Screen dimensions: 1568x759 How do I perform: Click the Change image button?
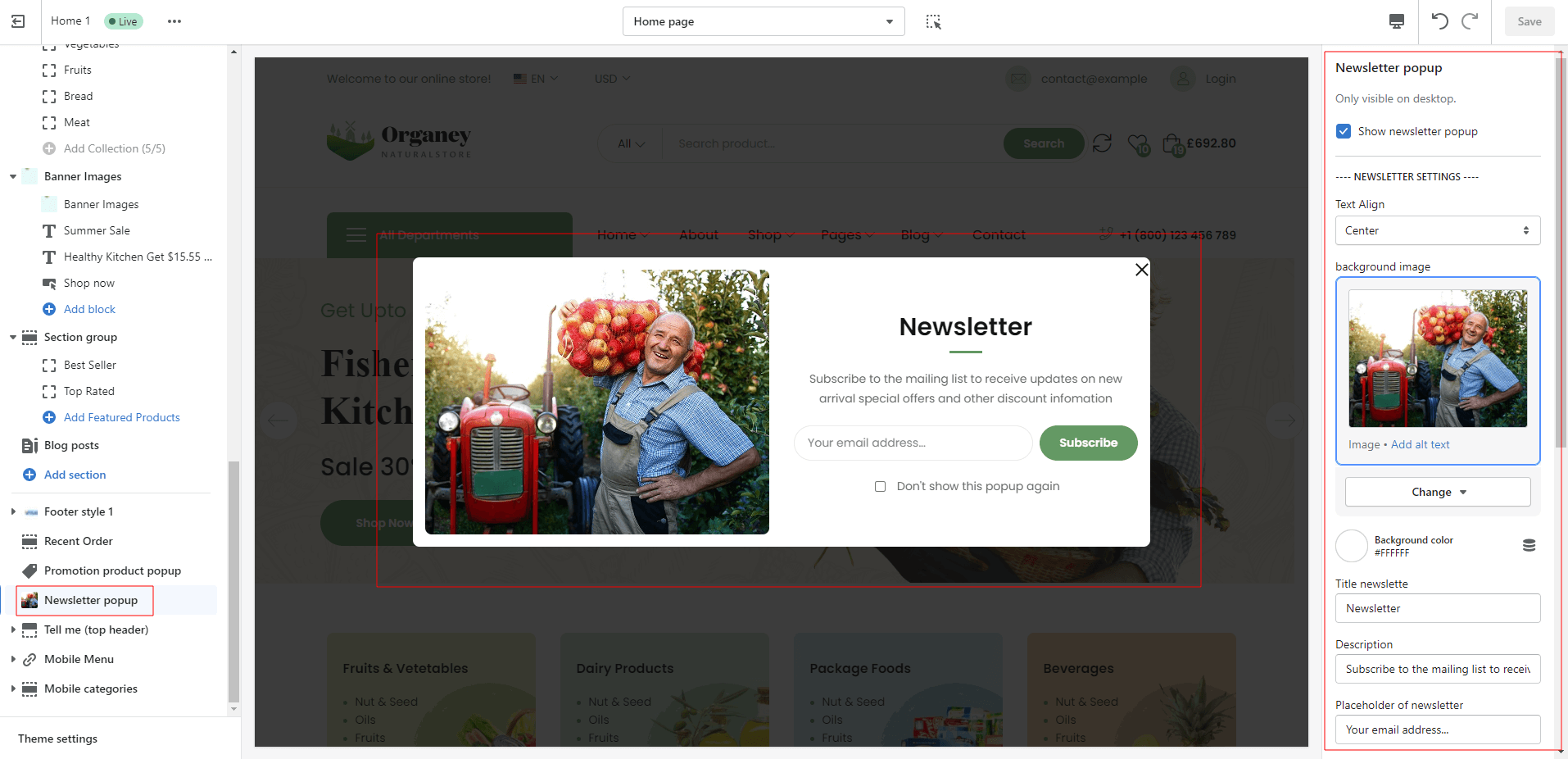click(x=1437, y=492)
